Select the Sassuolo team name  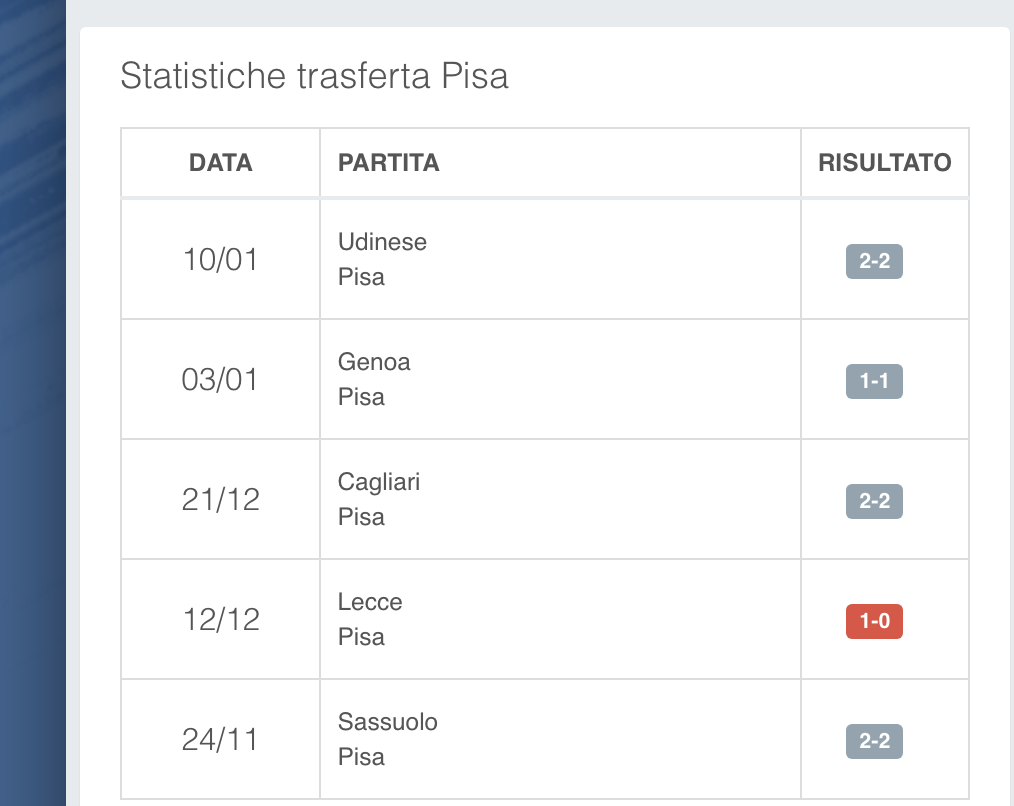point(388,722)
